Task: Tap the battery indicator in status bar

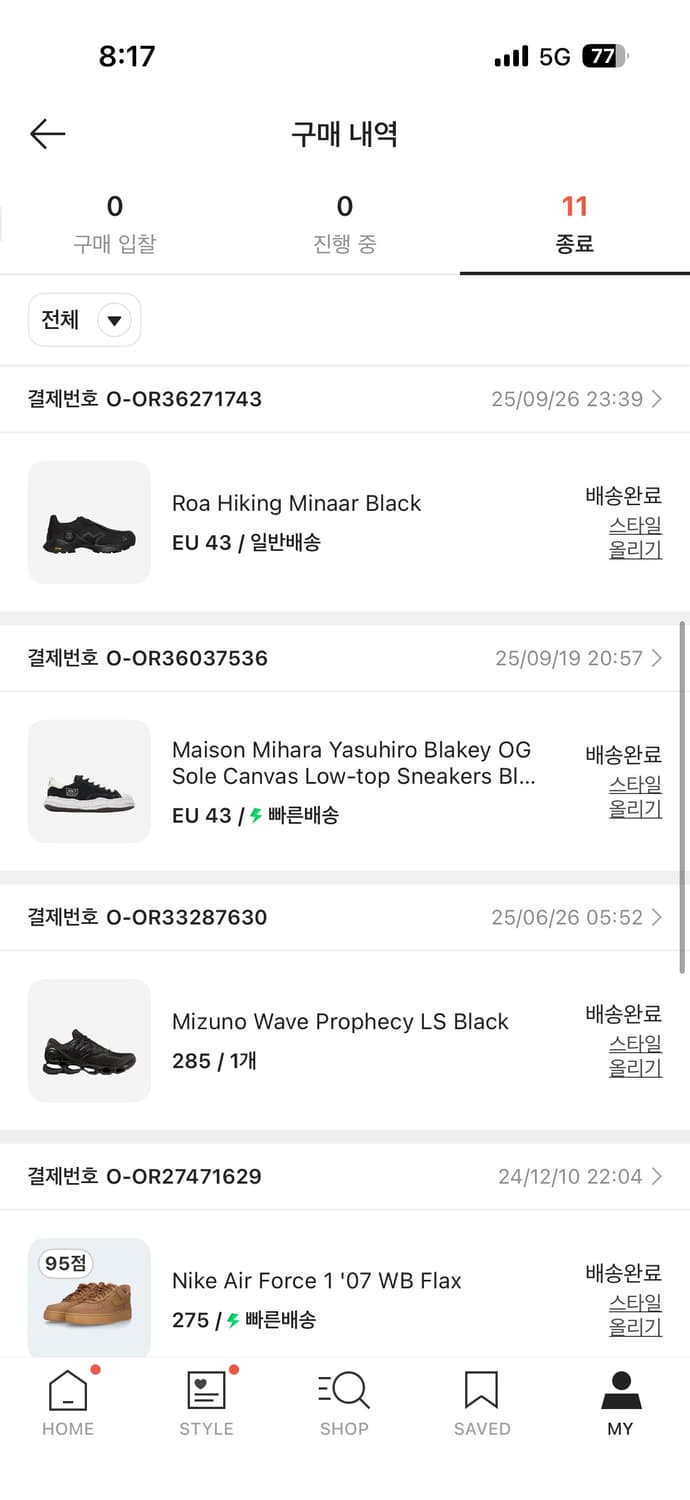Action: (x=604, y=57)
